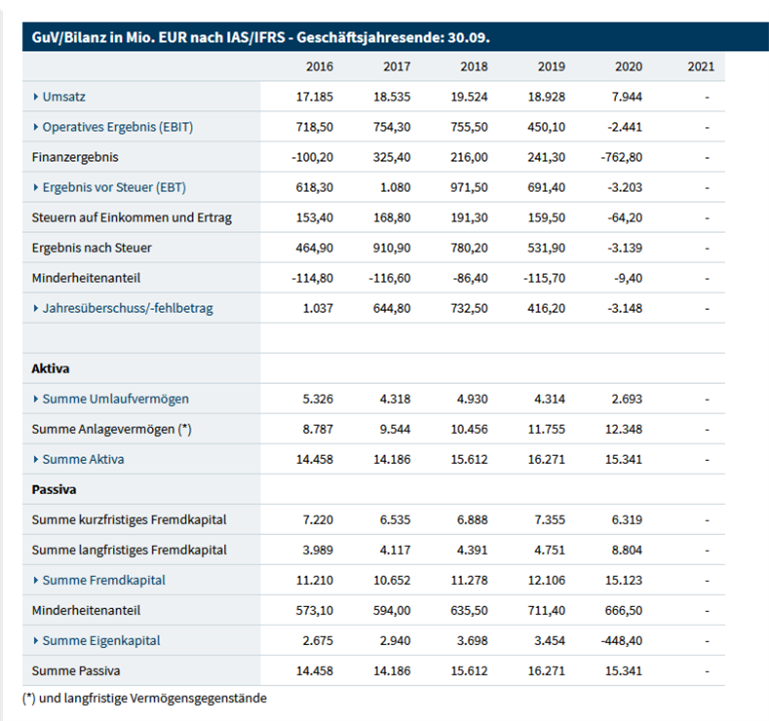Expand the Summe Eigenkapital arrow
This screenshot has height=721, width=769.
(x=35, y=641)
